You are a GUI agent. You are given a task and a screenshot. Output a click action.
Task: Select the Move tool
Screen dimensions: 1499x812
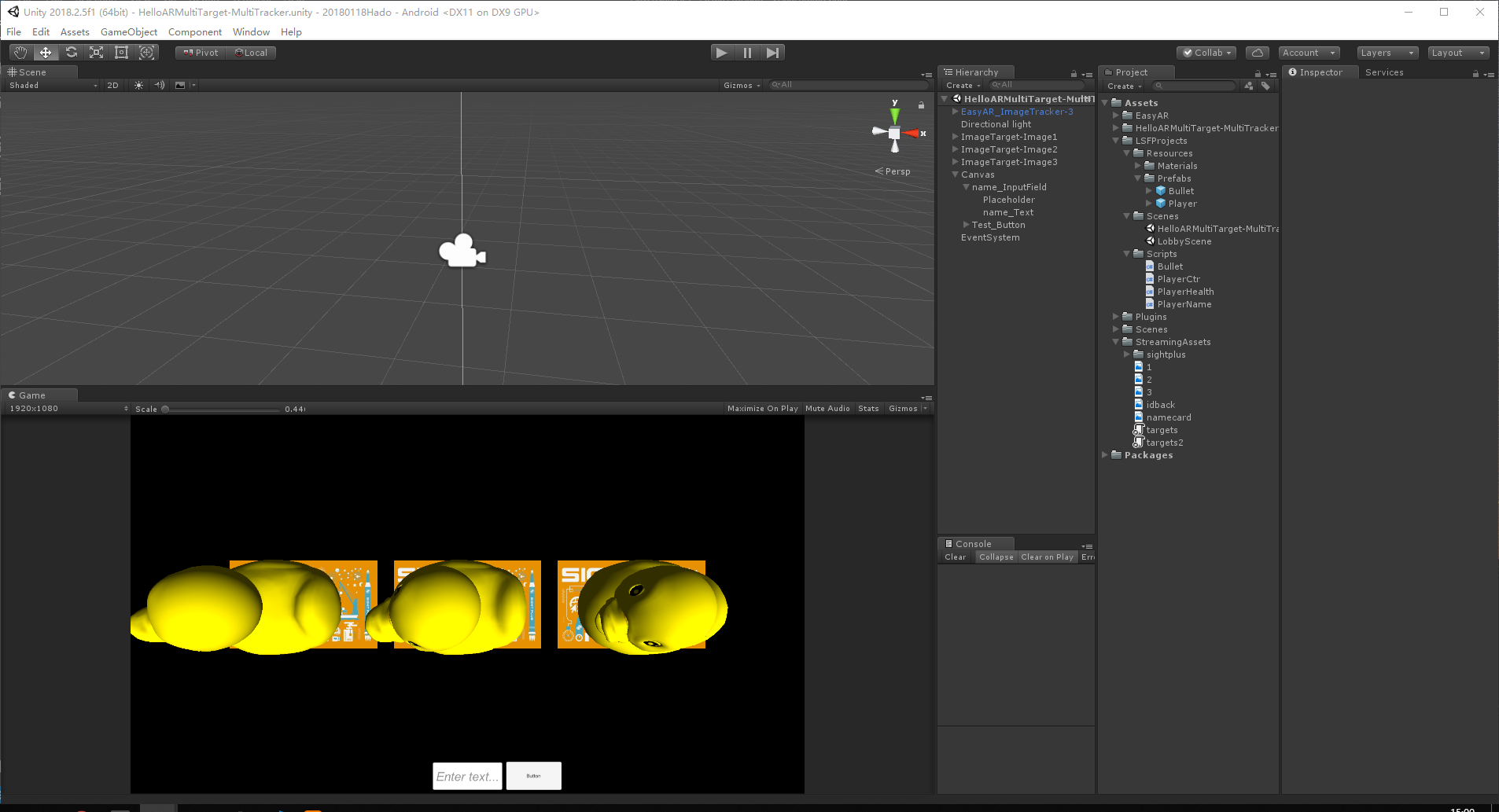click(46, 52)
